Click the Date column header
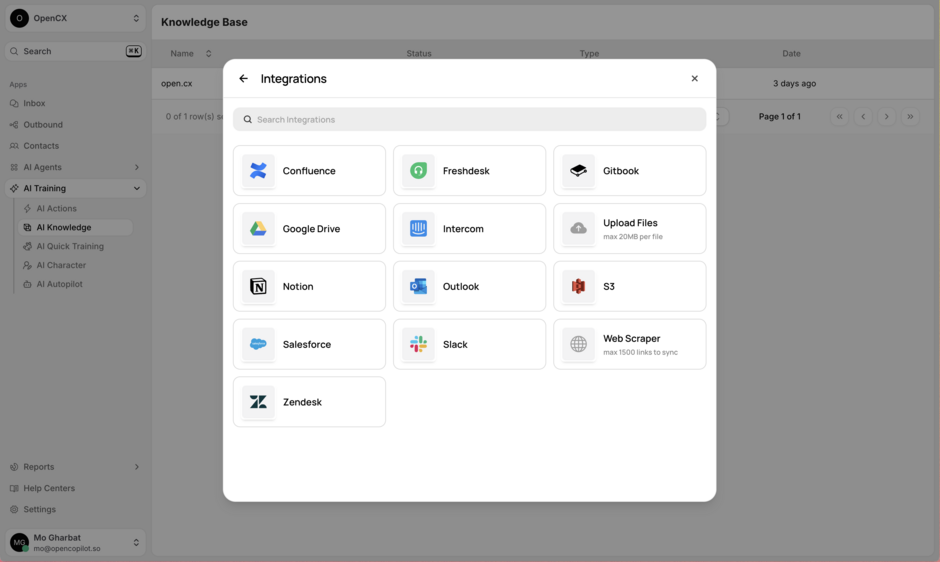The image size is (940, 562). pyautogui.click(x=791, y=53)
